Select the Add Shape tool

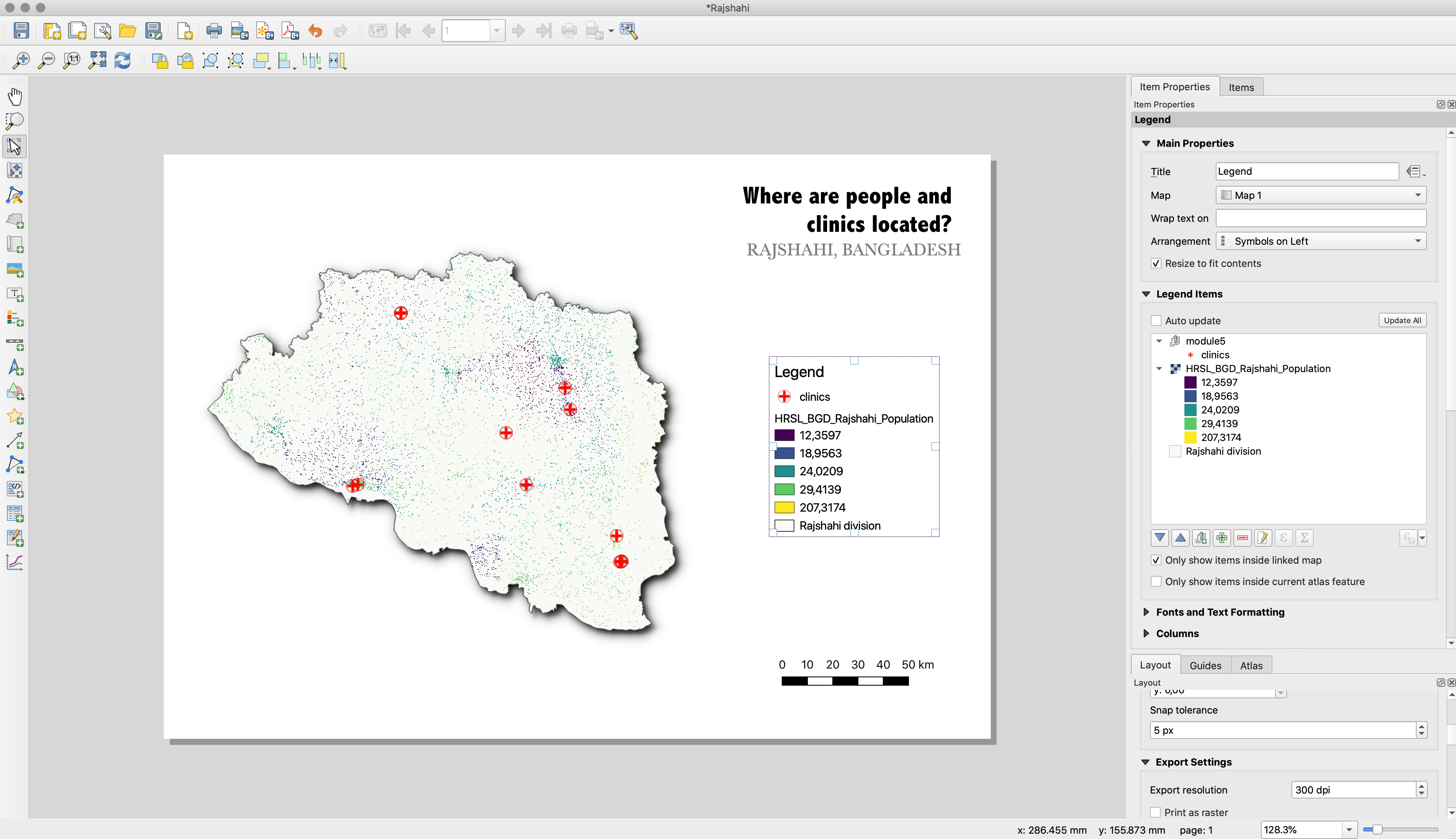15,392
